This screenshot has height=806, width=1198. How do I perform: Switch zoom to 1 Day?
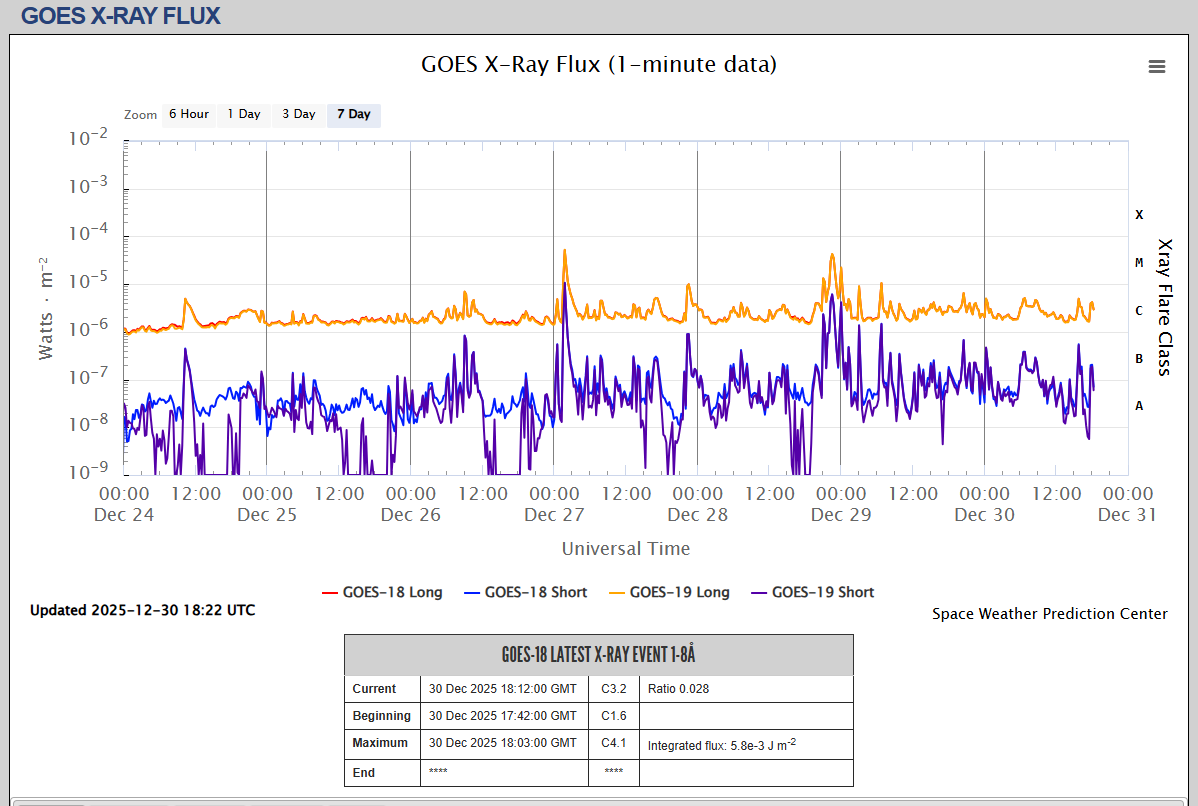pos(243,114)
